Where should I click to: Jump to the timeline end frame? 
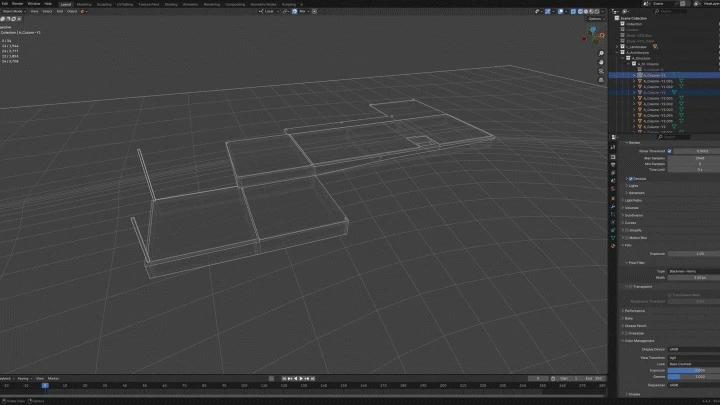point(313,379)
